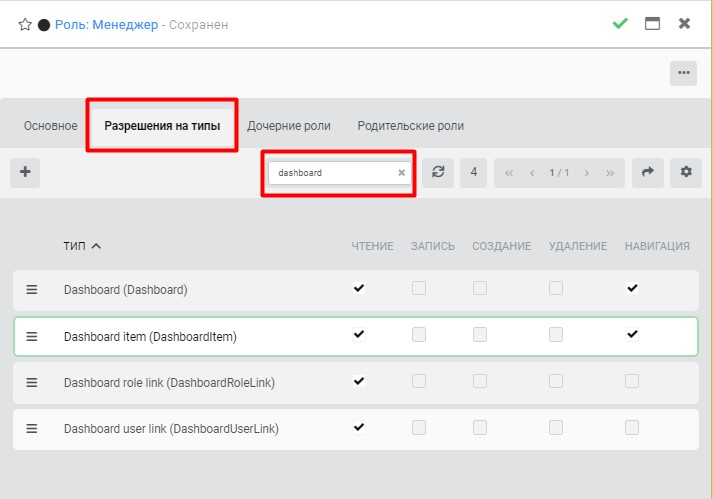Open row menu for Dashboard (Dashboard)

(31, 290)
